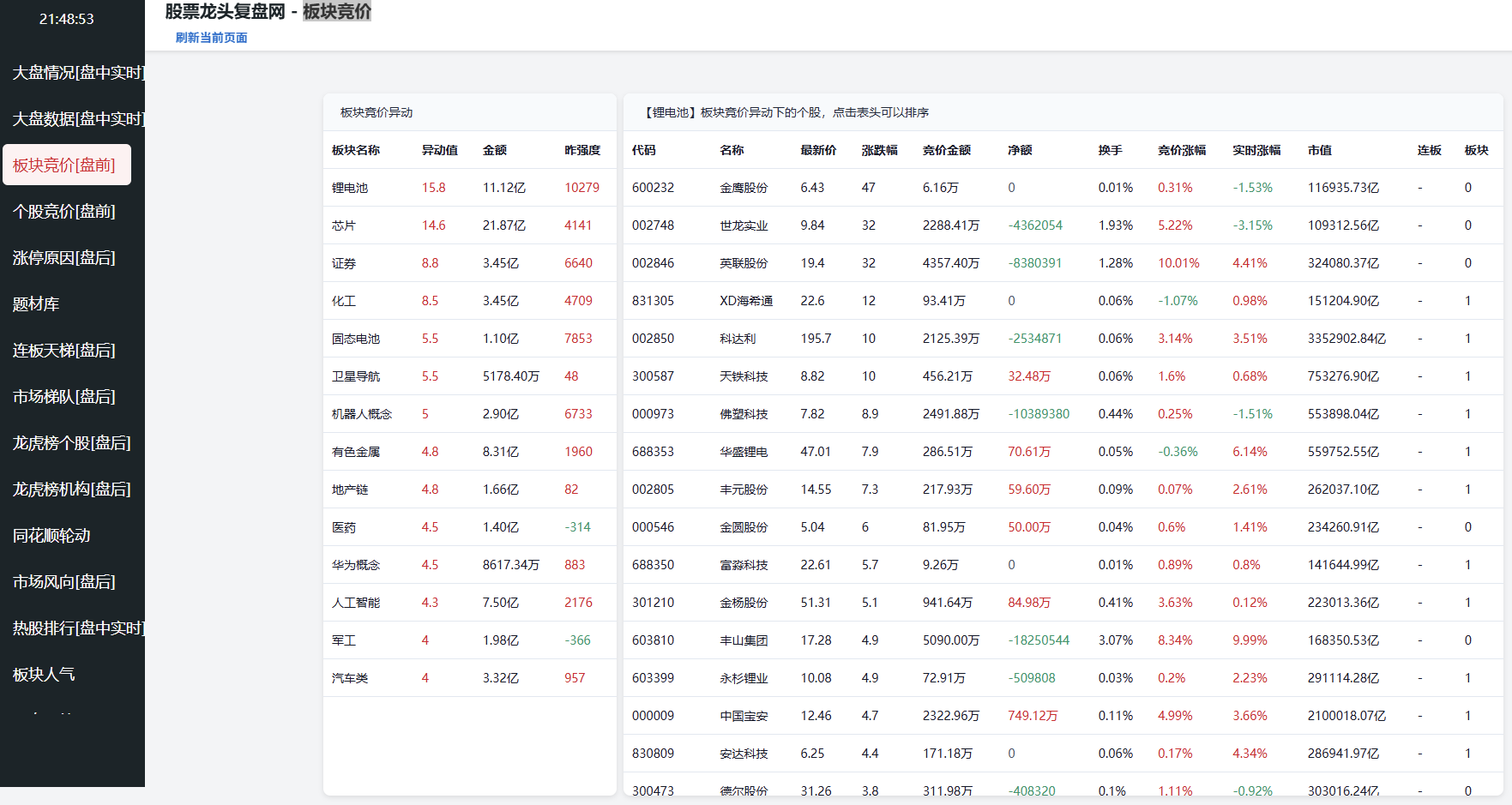Sort stock table by 市值 header

[1319, 150]
